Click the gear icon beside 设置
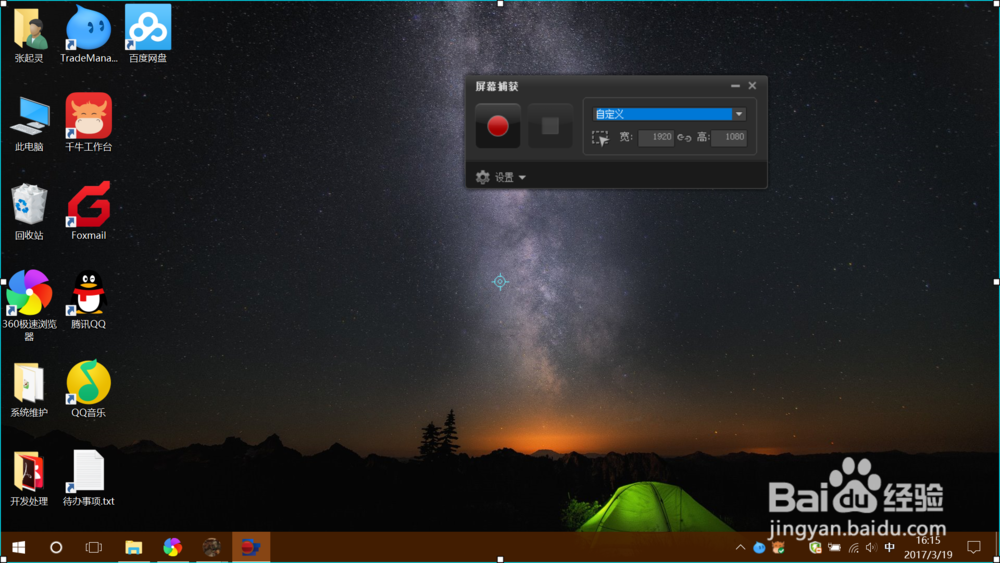The height and width of the screenshot is (563, 1000). pos(483,177)
